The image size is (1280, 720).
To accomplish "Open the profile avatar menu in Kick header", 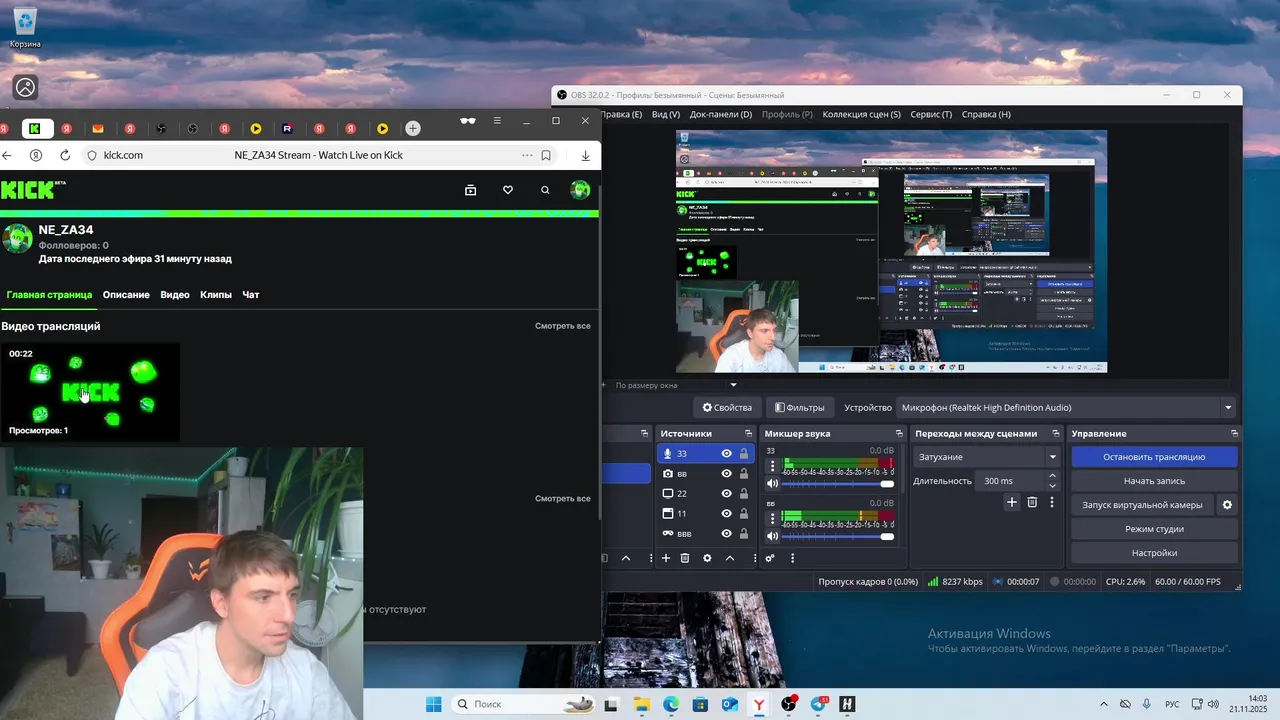I will 580,190.
